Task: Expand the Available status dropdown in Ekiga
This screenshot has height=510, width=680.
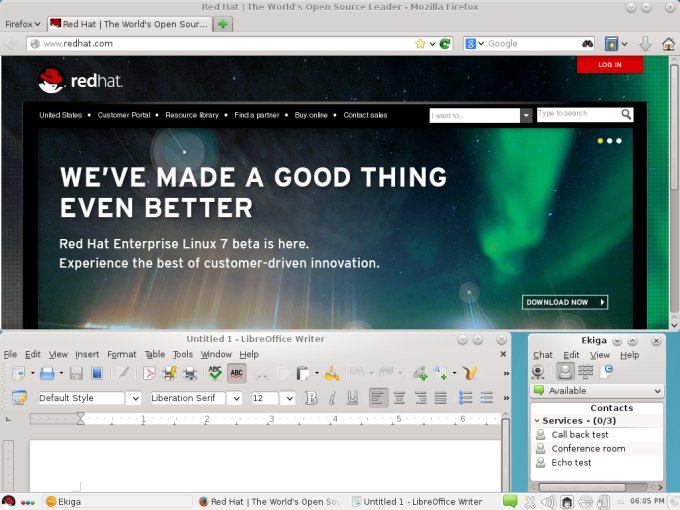Action: (x=656, y=391)
